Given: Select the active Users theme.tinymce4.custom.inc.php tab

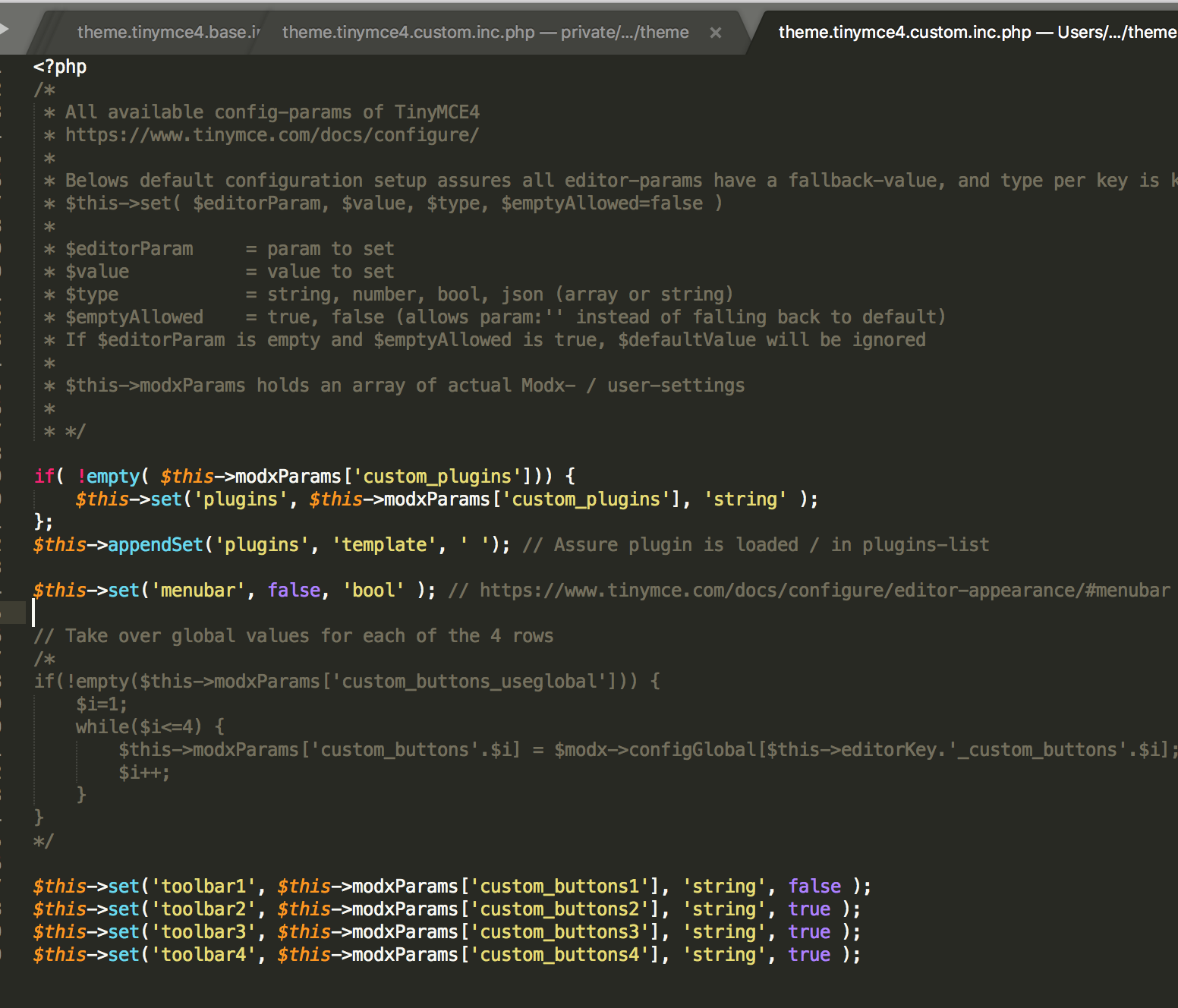Looking at the screenshot, I should (x=972, y=32).
